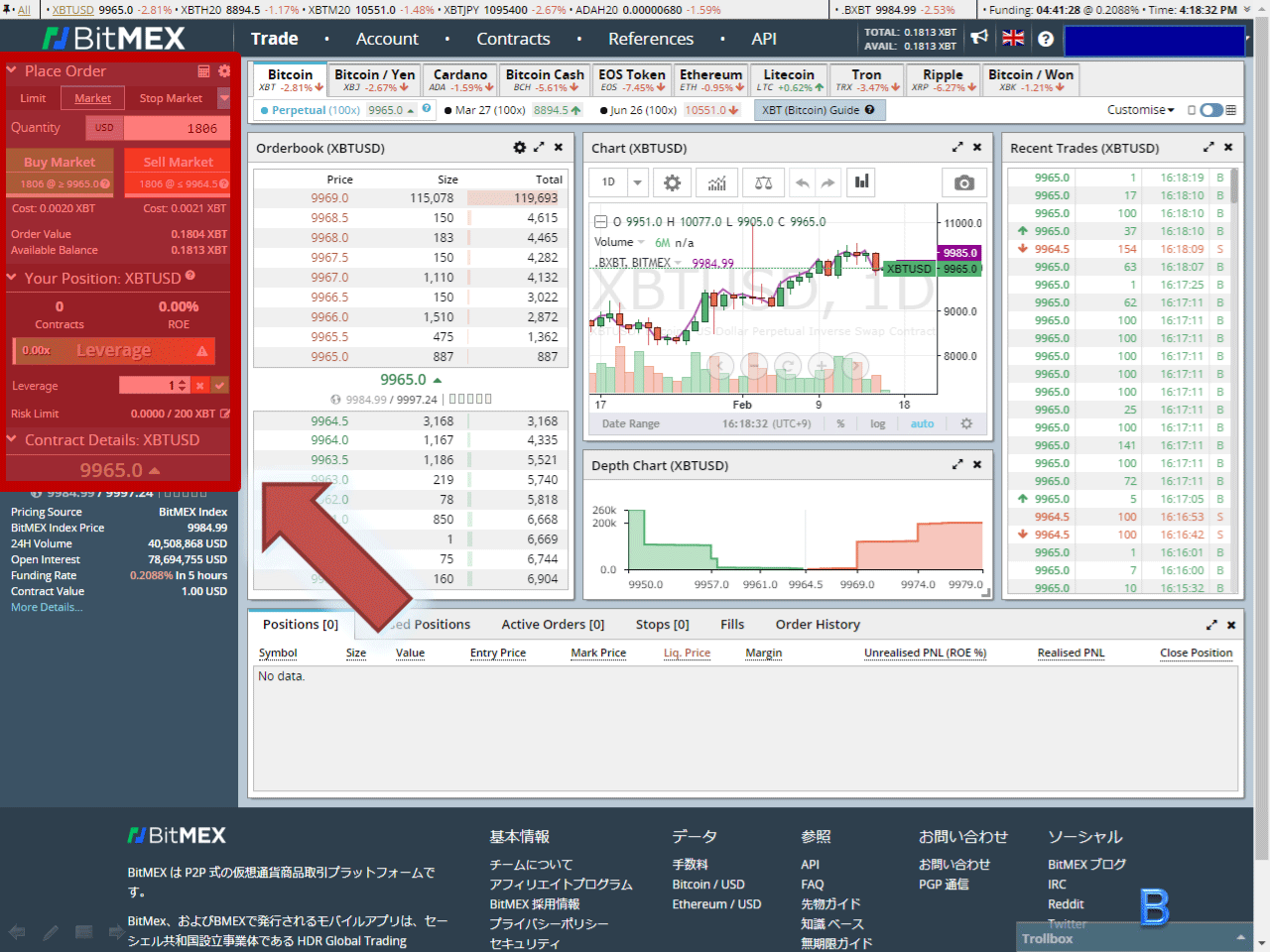Open the Bitcoin / USD link in footer

click(708, 884)
